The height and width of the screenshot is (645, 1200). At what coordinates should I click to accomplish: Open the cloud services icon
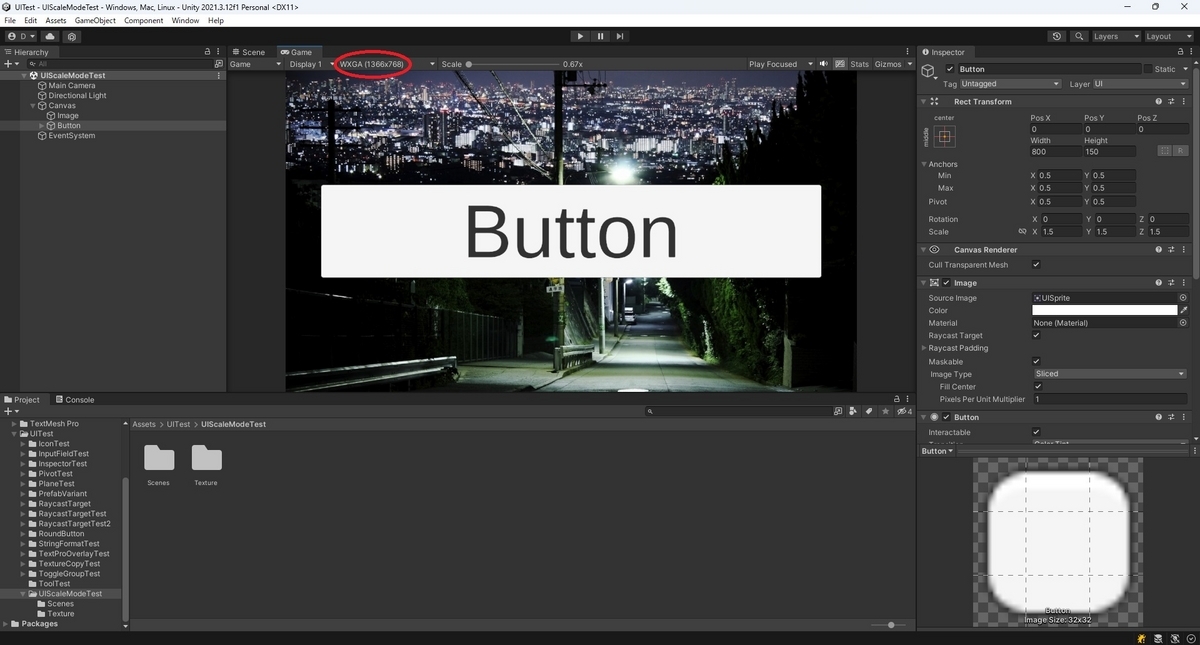point(50,36)
